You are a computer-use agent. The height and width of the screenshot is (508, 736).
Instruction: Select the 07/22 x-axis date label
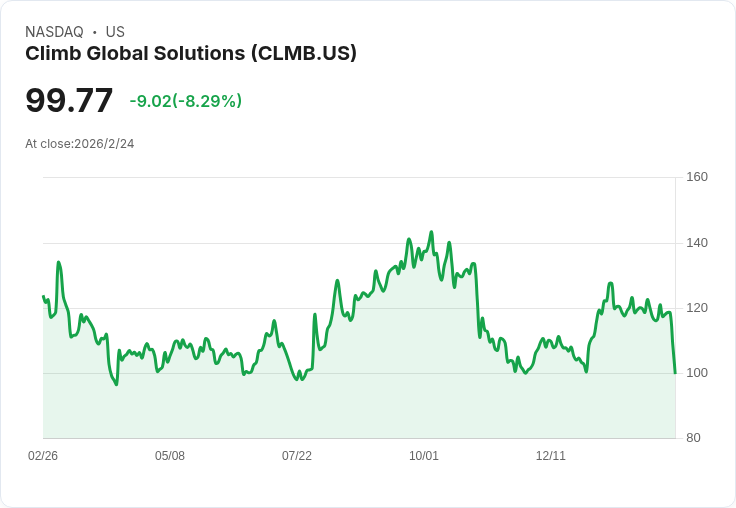297,456
